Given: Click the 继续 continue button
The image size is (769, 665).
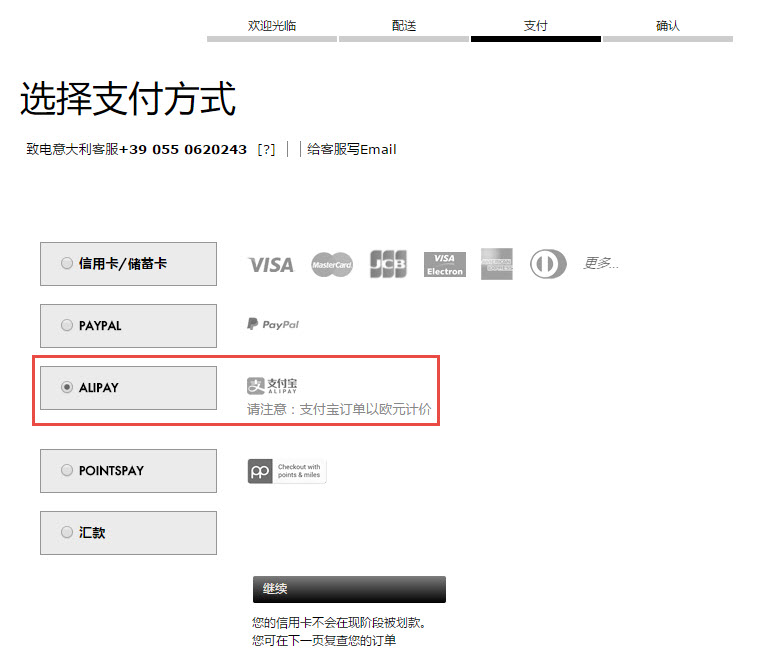Looking at the screenshot, I should (x=349, y=589).
